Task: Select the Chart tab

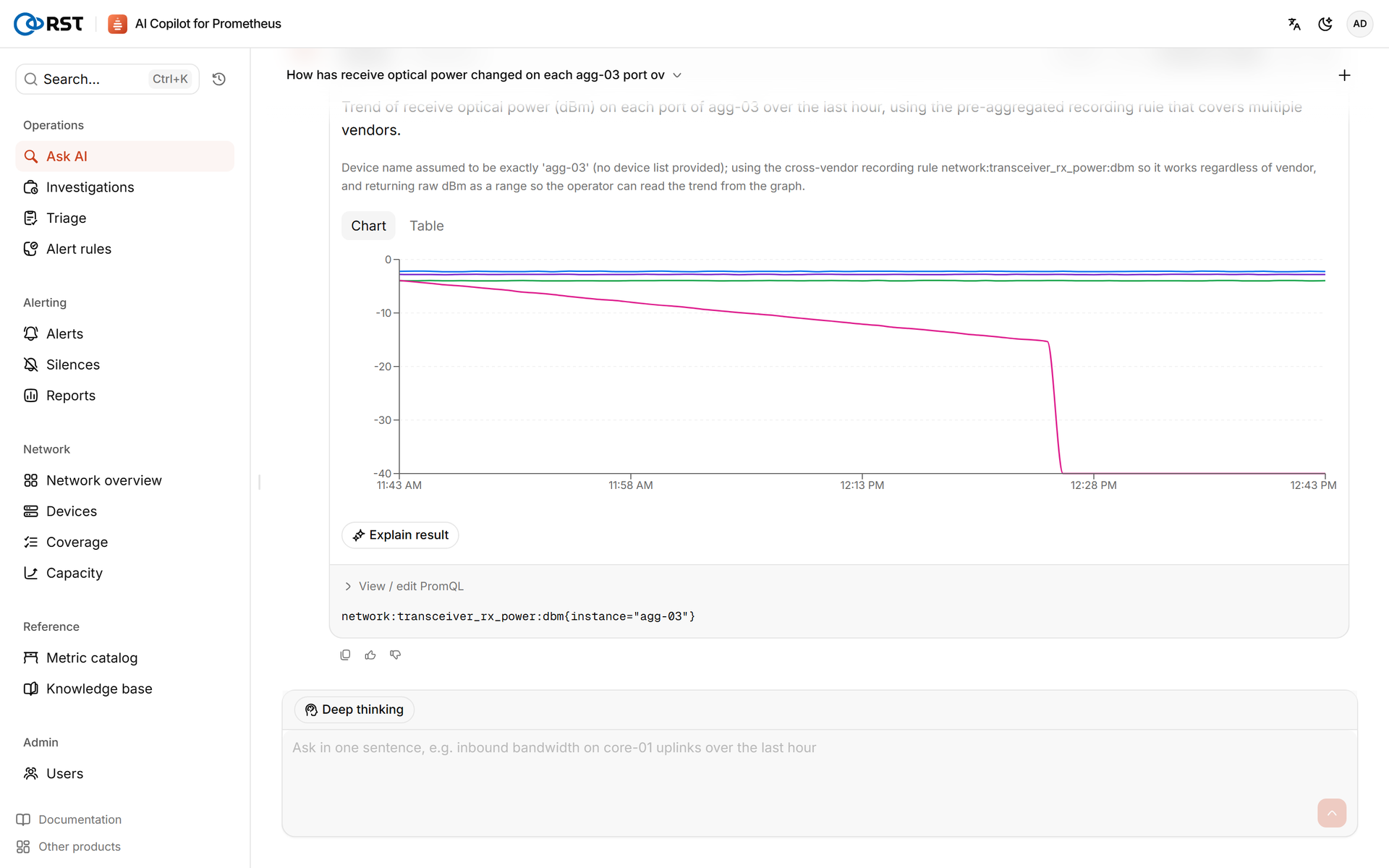Action: [x=368, y=226]
